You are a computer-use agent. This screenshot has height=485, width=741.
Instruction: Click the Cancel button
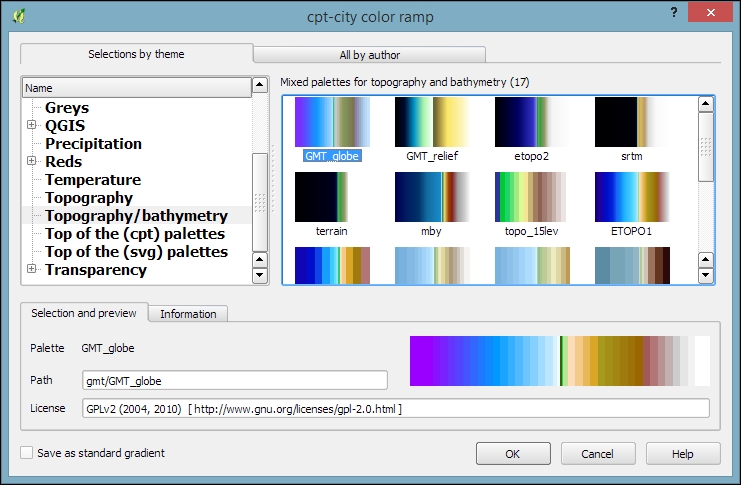pyautogui.click(x=598, y=454)
